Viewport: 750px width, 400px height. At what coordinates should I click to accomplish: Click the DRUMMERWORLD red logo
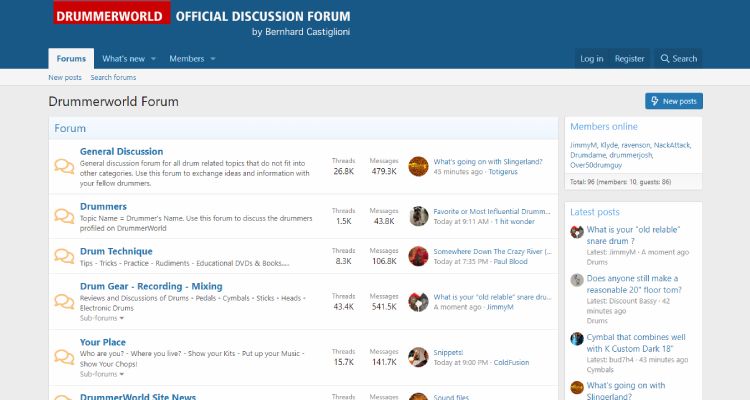(111, 13)
